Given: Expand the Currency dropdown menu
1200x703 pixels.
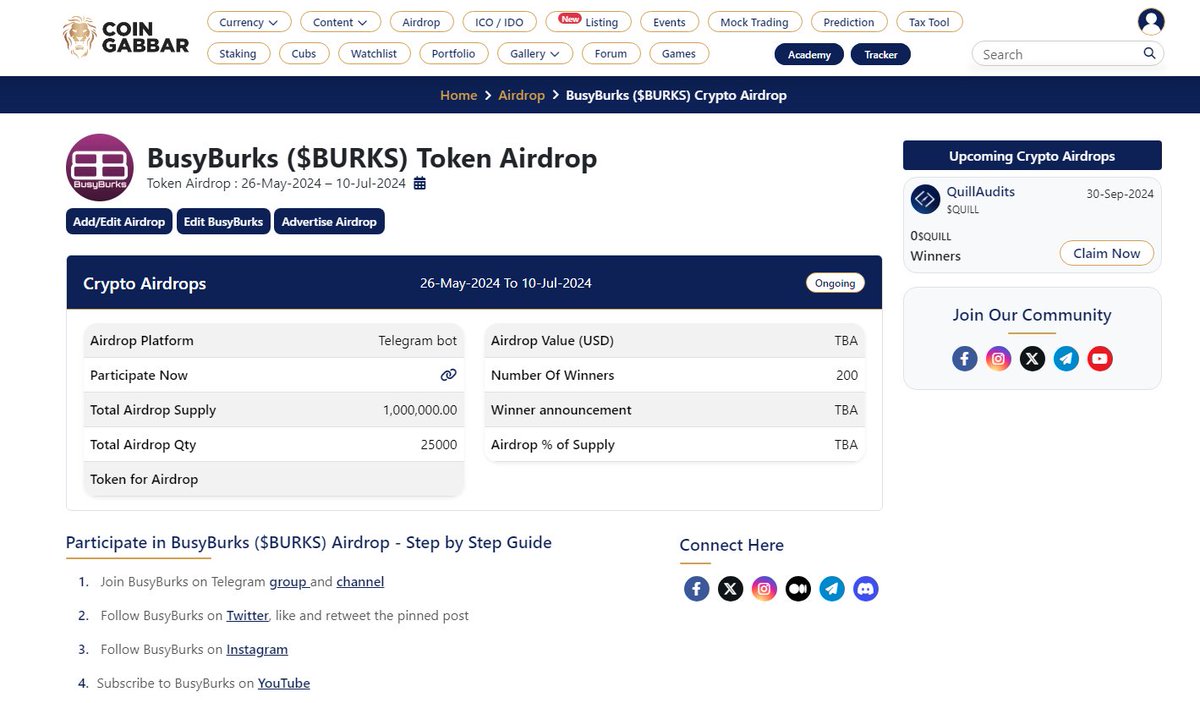Looking at the screenshot, I should click(249, 22).
